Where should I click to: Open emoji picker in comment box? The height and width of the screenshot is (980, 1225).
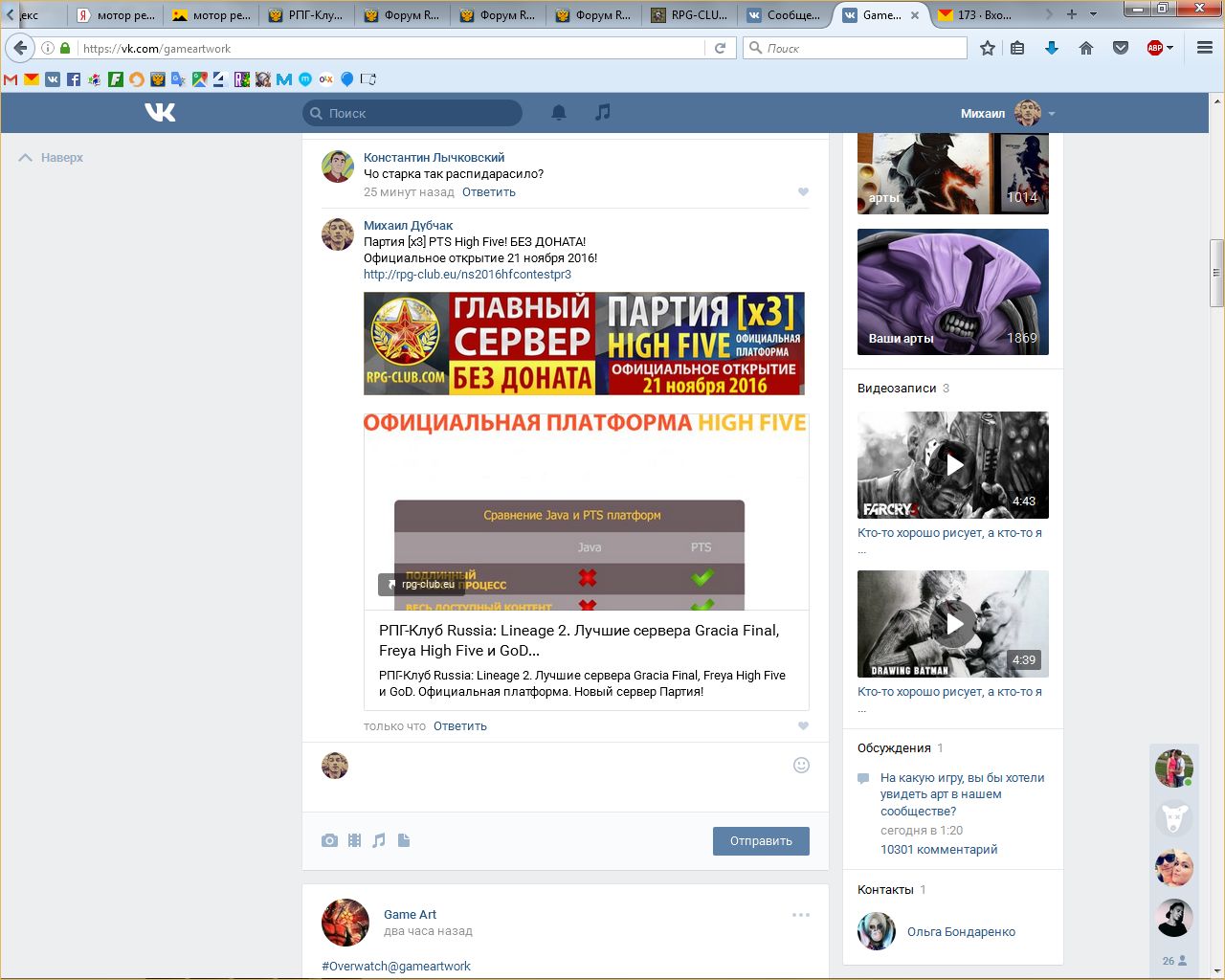tap(802, 765)
